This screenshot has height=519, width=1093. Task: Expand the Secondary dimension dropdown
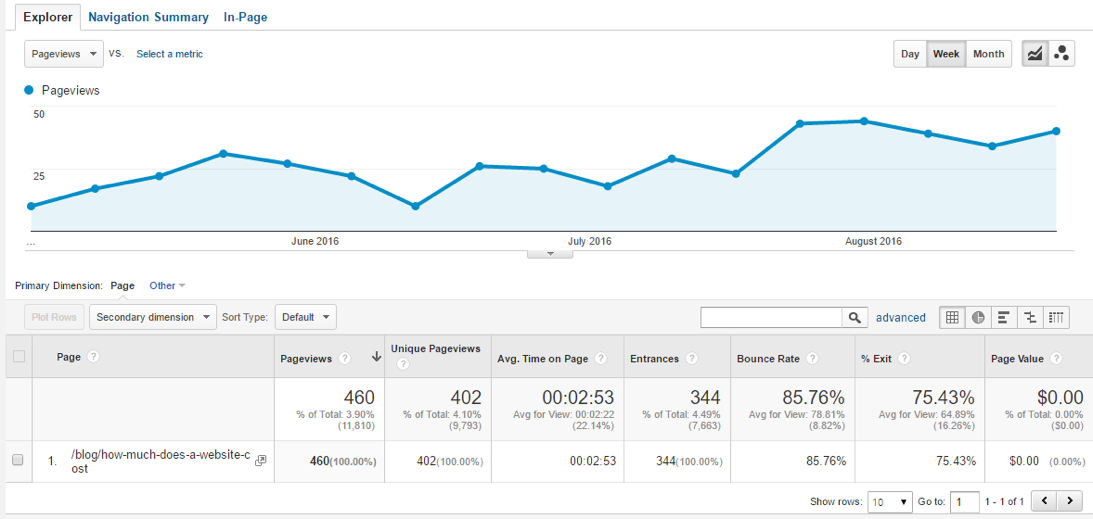pos(153,317)
